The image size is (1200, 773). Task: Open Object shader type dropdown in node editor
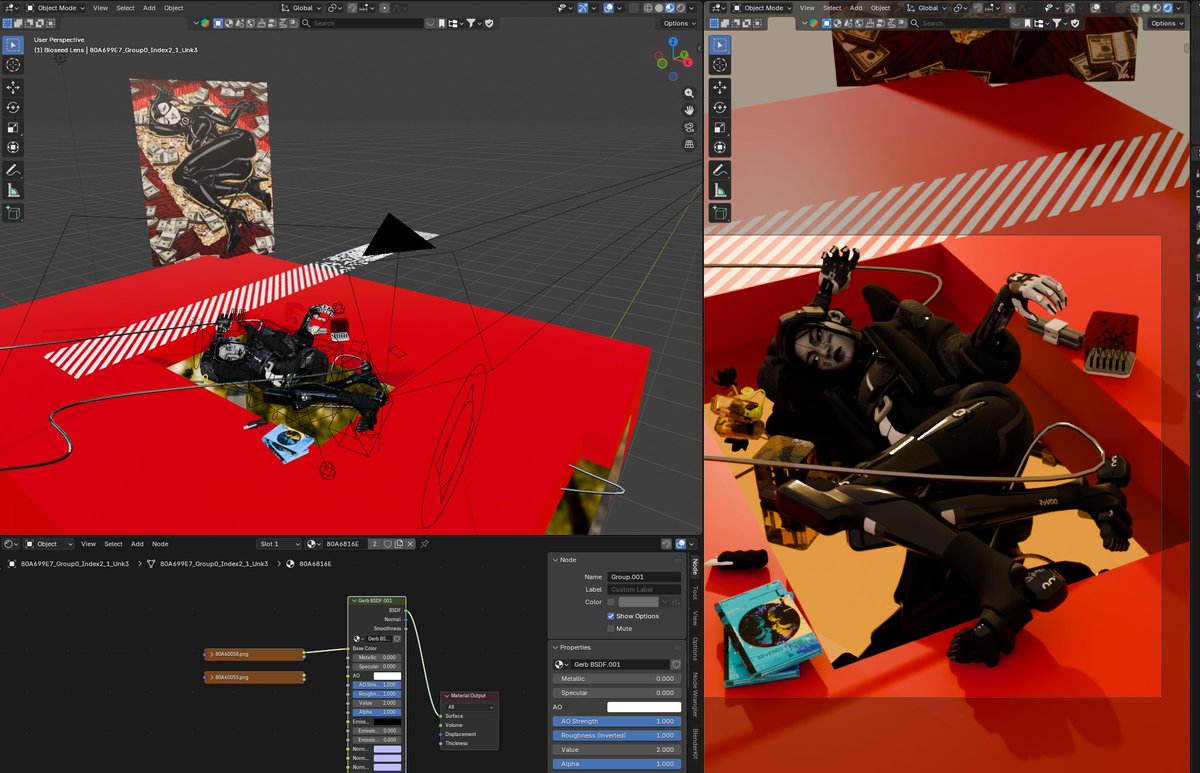point(50,544)
